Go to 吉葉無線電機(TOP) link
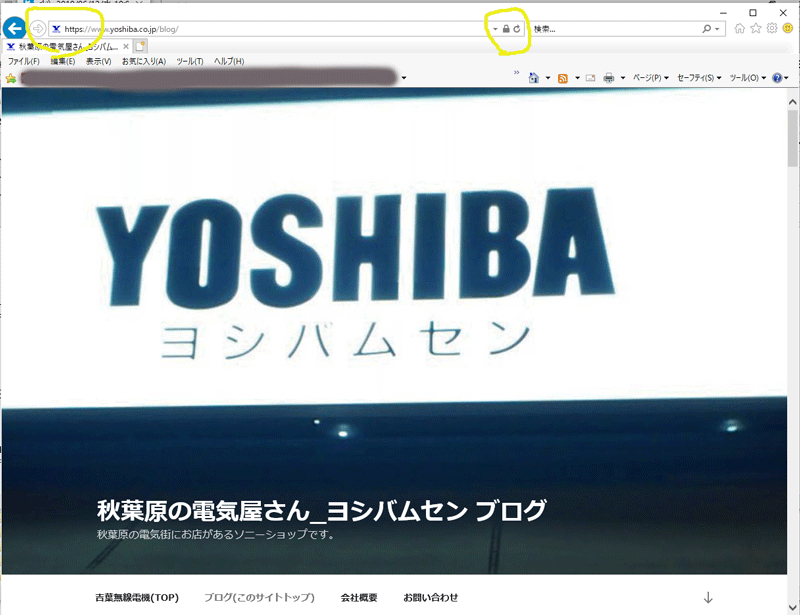Screen dimensions: 800x615 tap(137, 598)
